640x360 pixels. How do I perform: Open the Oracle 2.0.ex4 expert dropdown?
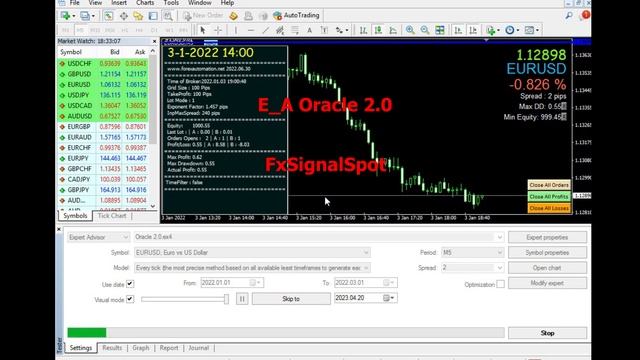point(319,237)
